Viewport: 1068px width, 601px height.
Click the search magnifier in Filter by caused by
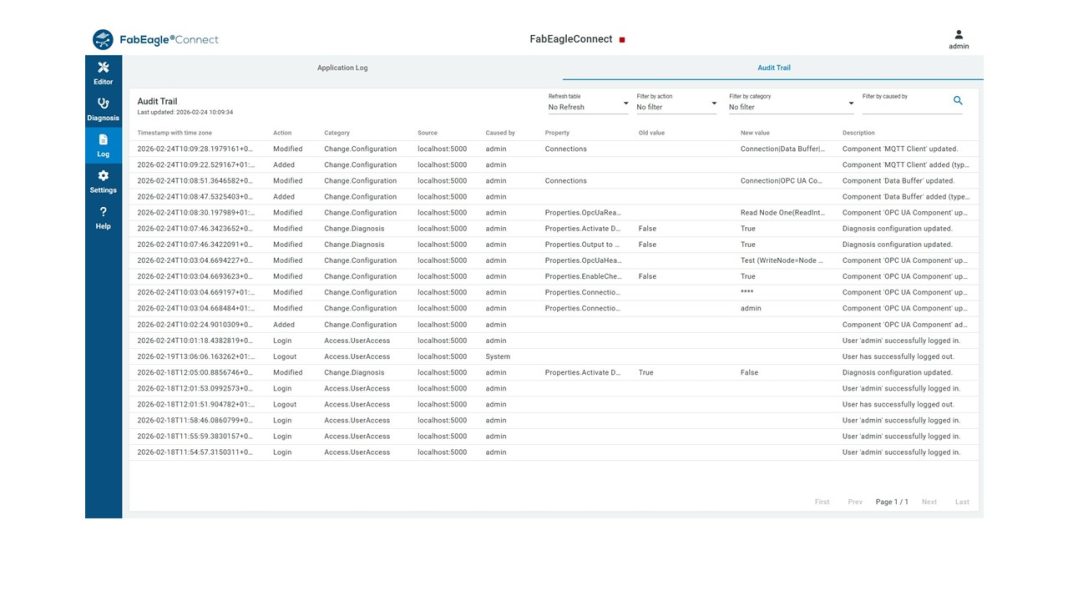(958, 100)
